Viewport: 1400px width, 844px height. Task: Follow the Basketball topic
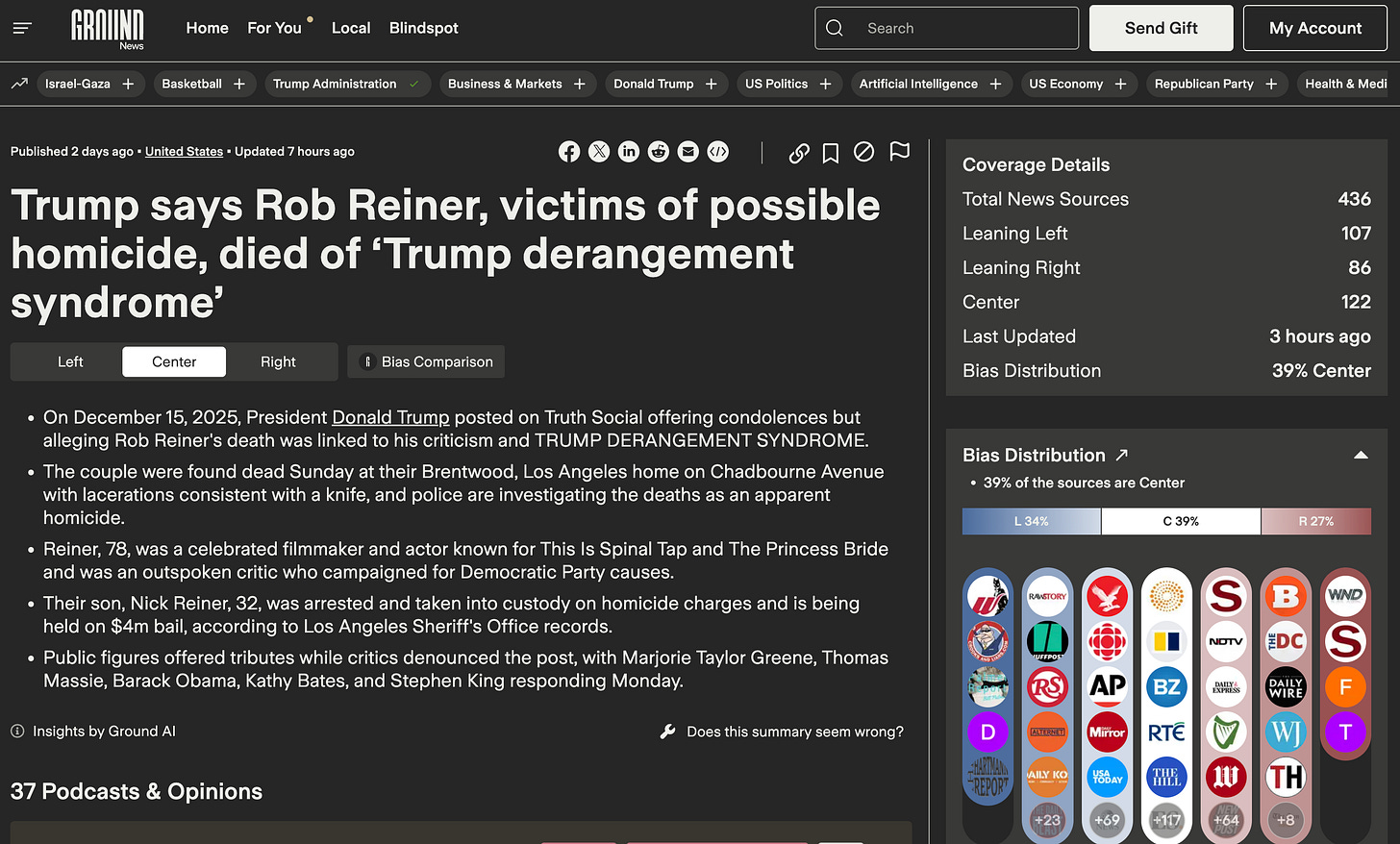239,84
